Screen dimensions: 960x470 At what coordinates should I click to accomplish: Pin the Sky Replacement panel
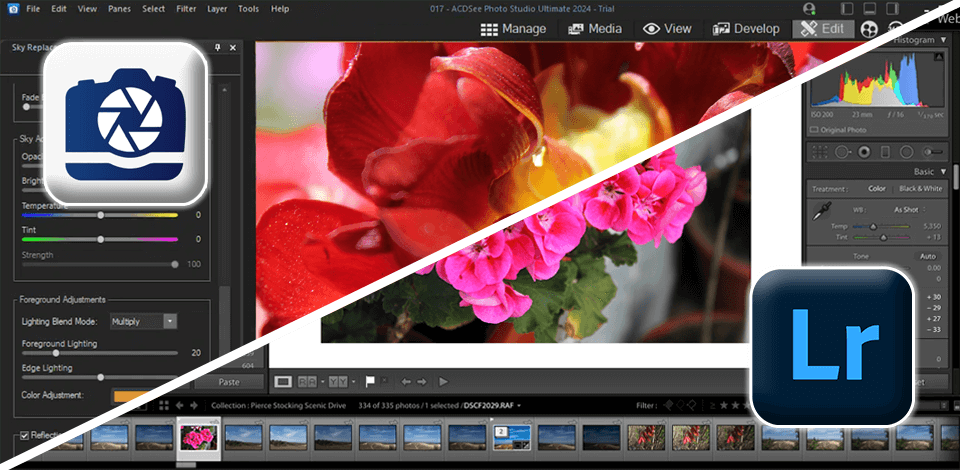[219, 47]
